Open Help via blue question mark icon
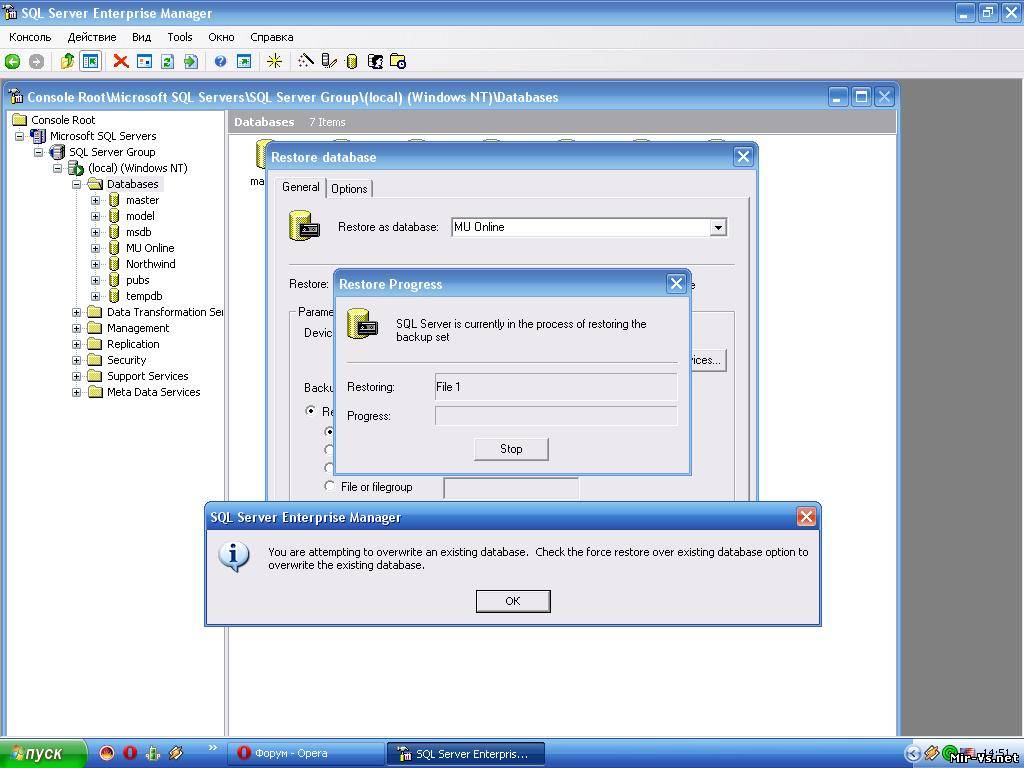 (220, 62)
